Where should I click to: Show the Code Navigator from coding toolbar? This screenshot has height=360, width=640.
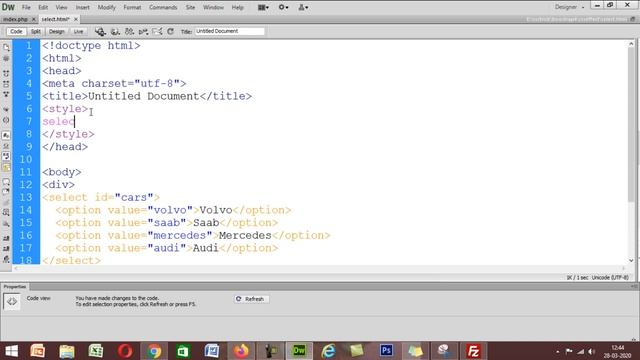(6, 59)
